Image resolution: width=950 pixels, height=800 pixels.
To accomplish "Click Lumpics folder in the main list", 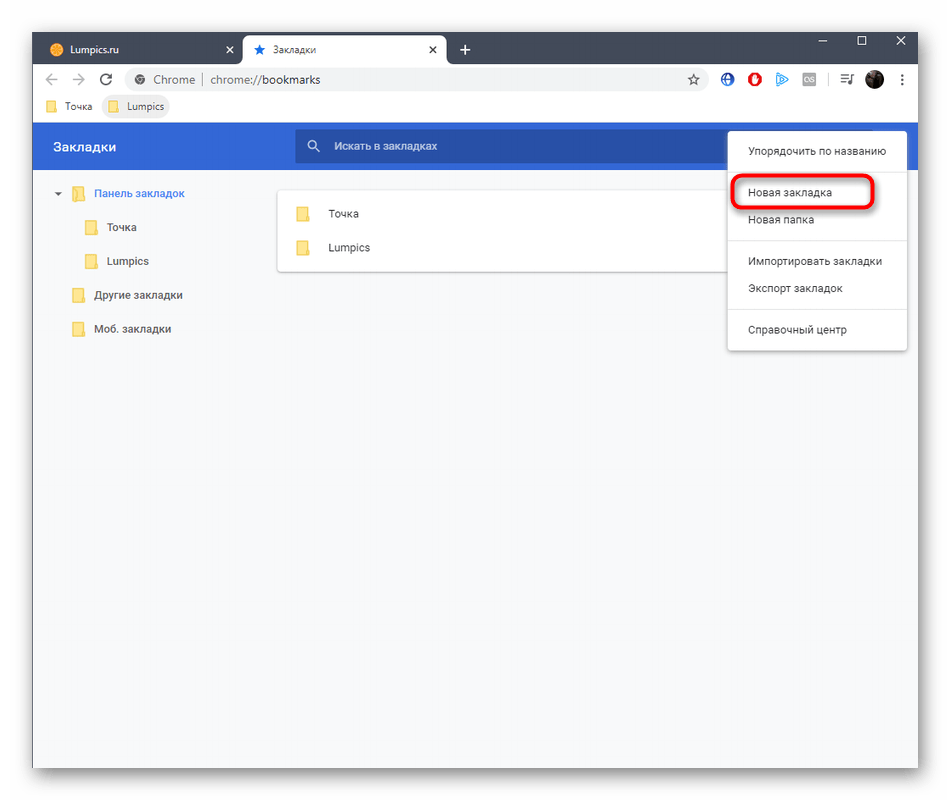I will pos(502,248).
